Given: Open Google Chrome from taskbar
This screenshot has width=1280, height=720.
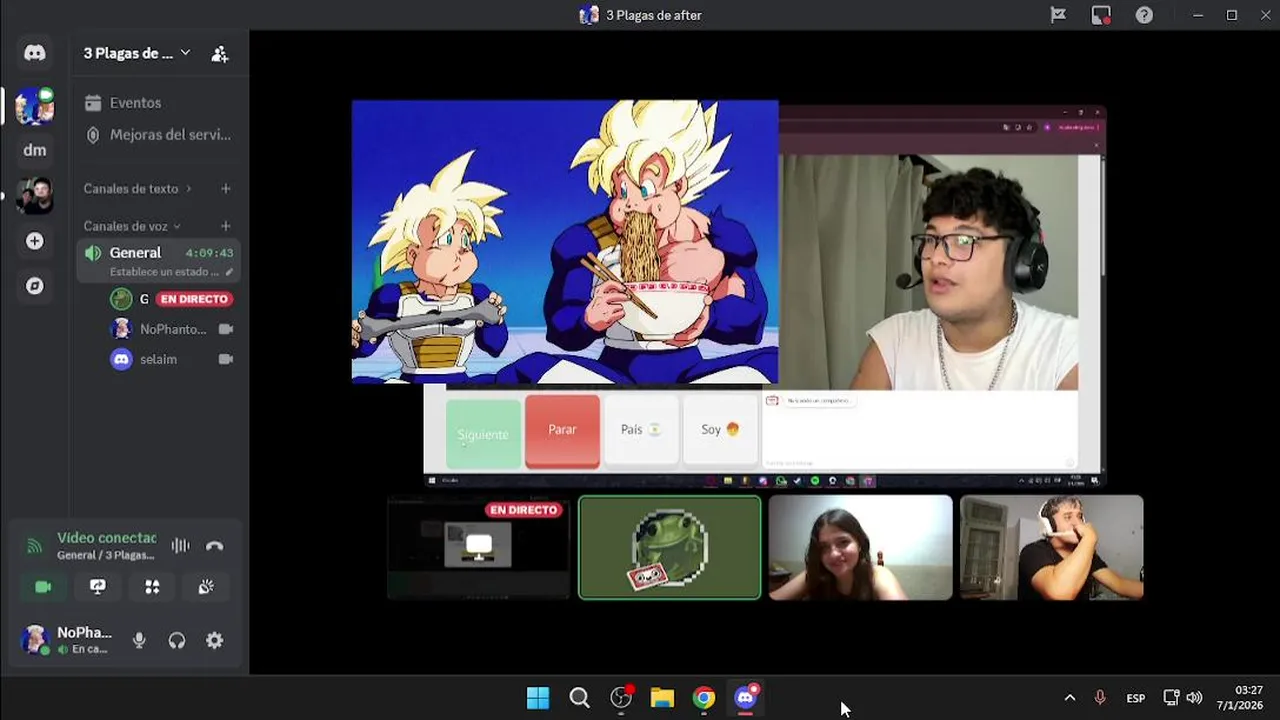Looking at the screenshot, I should pyautogui.click(x=704, y=698).
